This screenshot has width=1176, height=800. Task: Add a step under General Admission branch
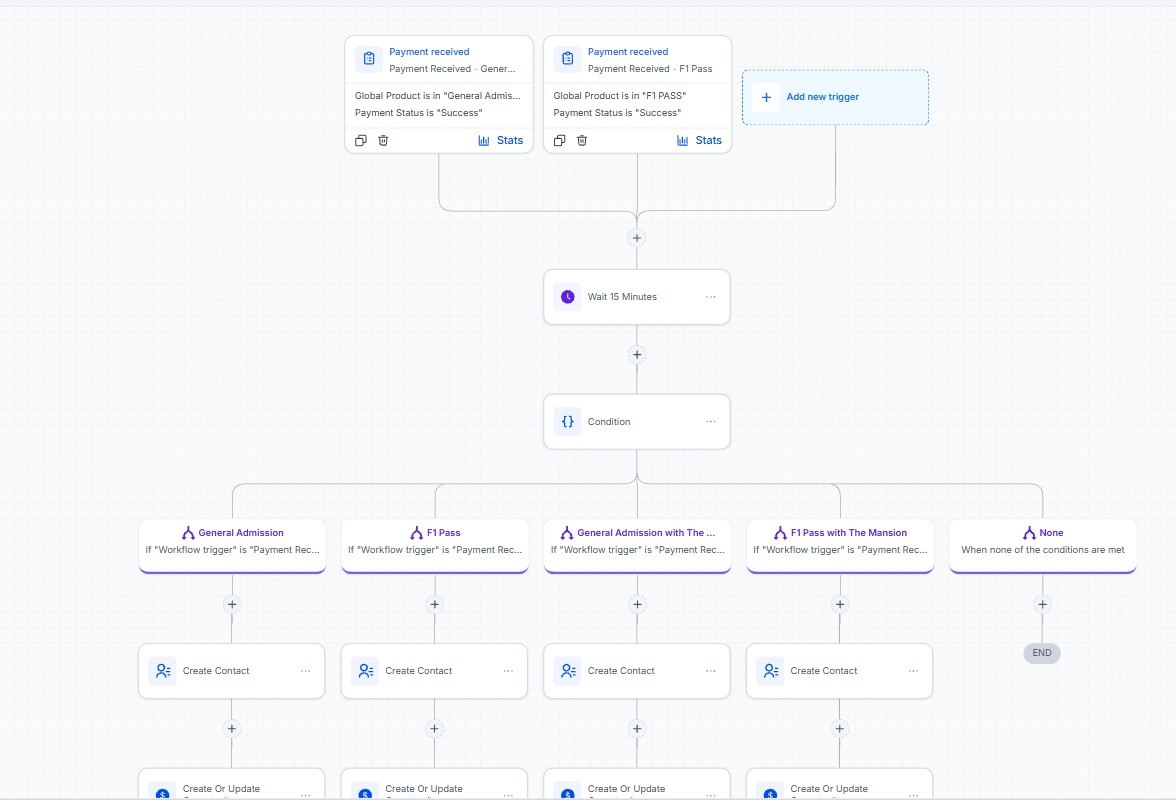(232, 604)
